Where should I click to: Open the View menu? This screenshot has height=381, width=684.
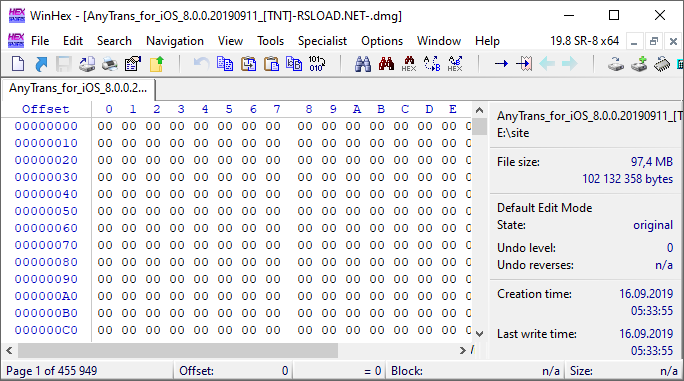(230, 41)
